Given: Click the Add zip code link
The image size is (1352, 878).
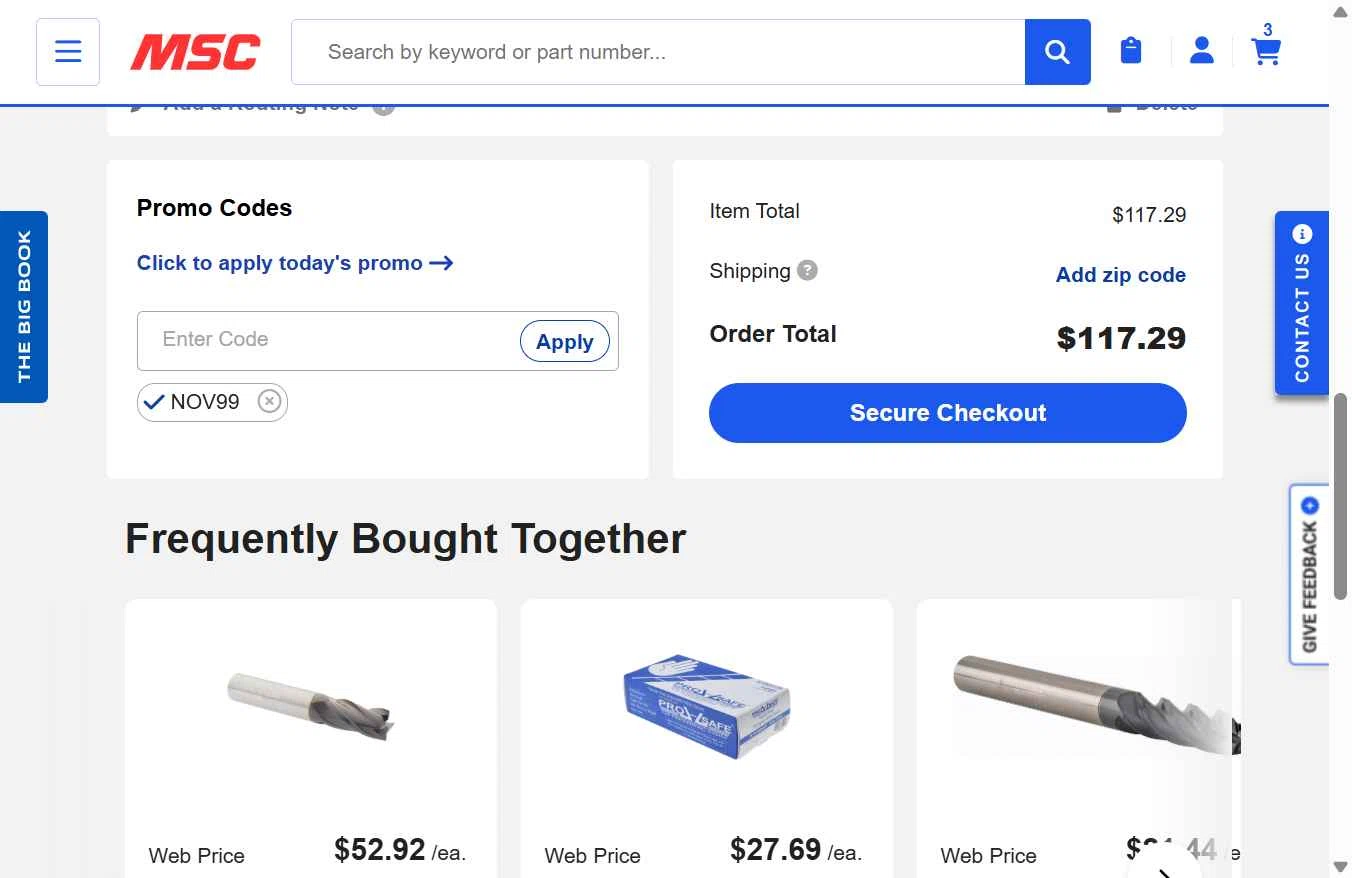Looking at the screenshot, I should tap(1120, 275).
